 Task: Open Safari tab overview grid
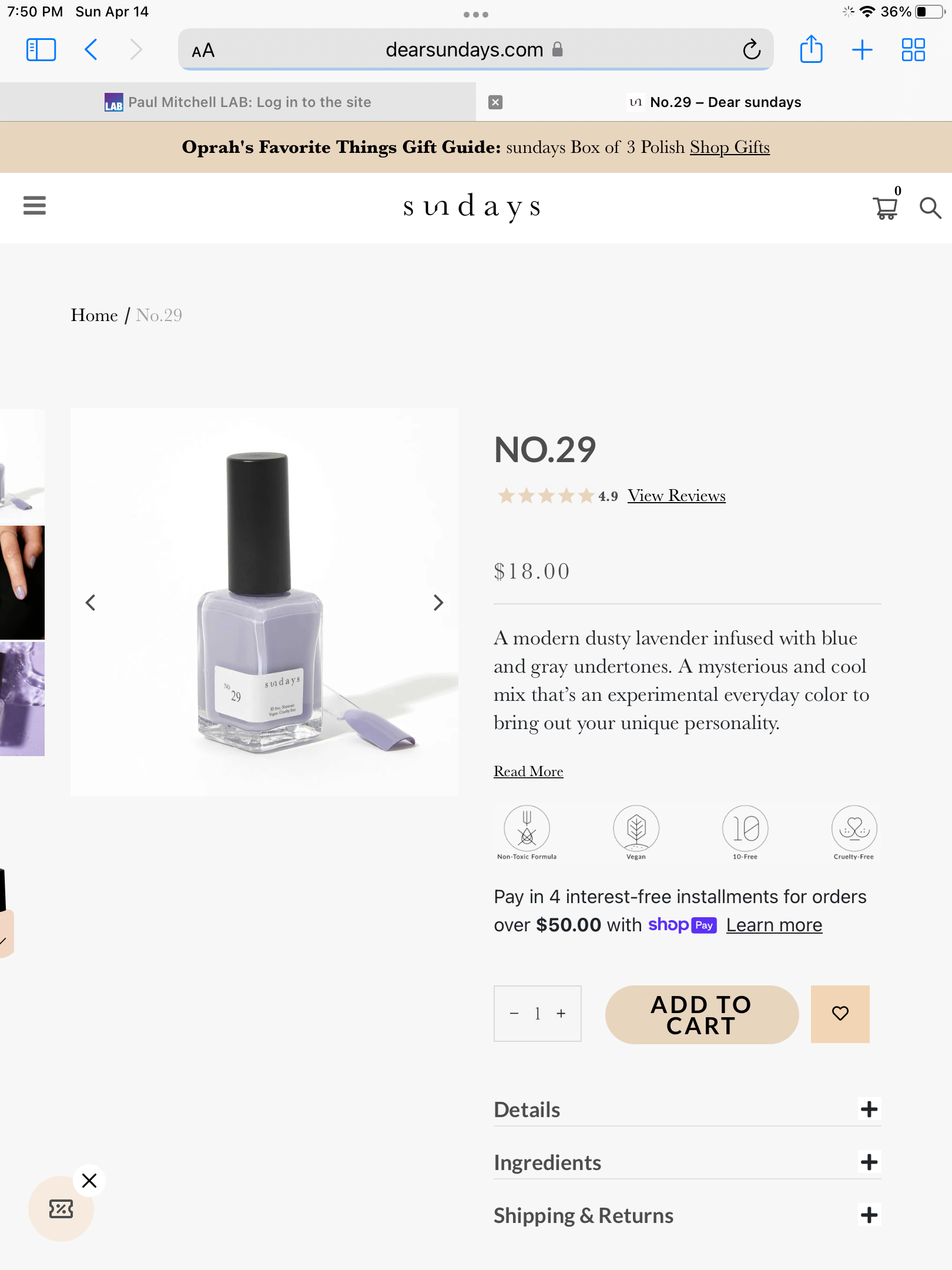(x=913, y=50)
